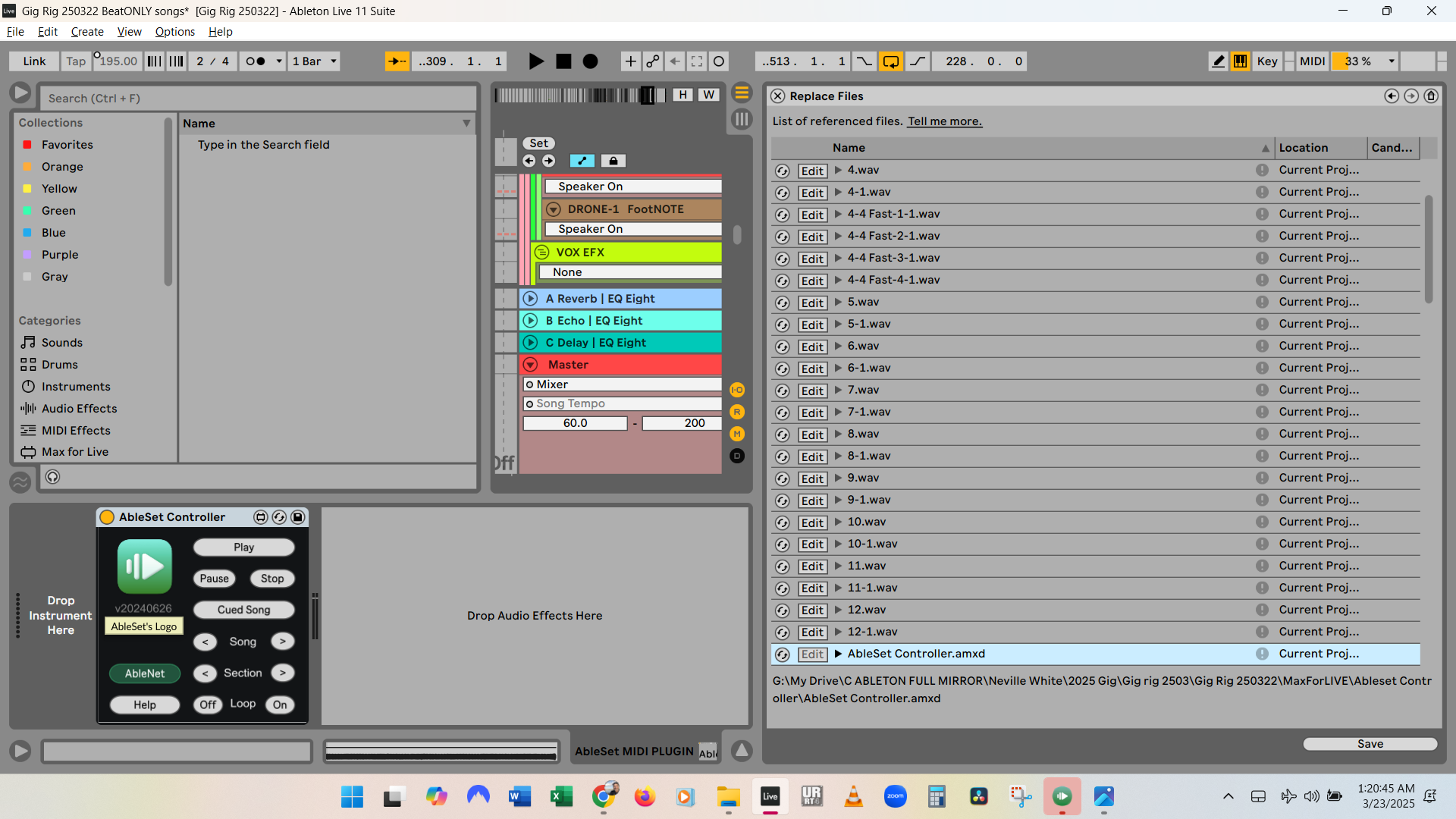
Task: Open the Drums category
Action: point(59,365)
